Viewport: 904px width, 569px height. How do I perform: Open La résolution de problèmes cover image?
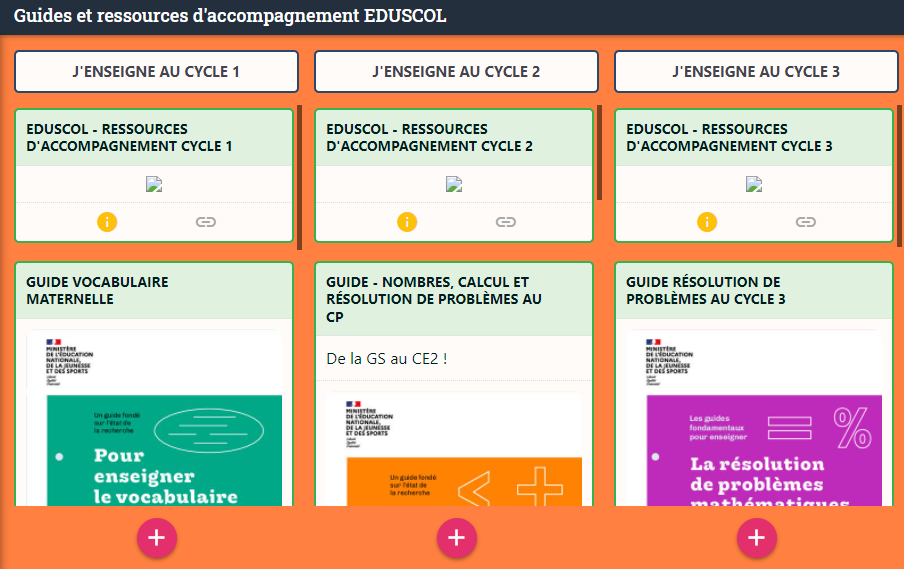754,419
